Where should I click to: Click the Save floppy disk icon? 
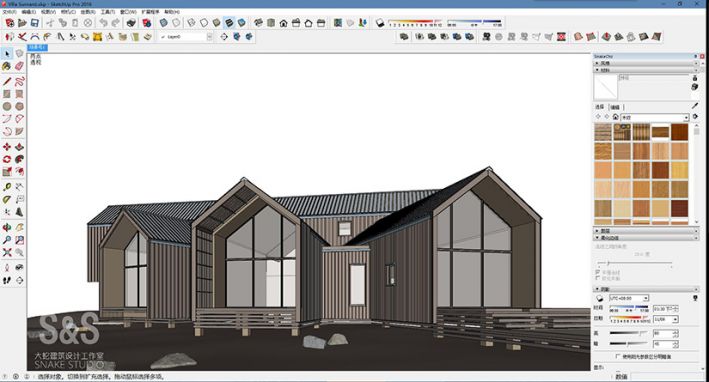[34, 23]
